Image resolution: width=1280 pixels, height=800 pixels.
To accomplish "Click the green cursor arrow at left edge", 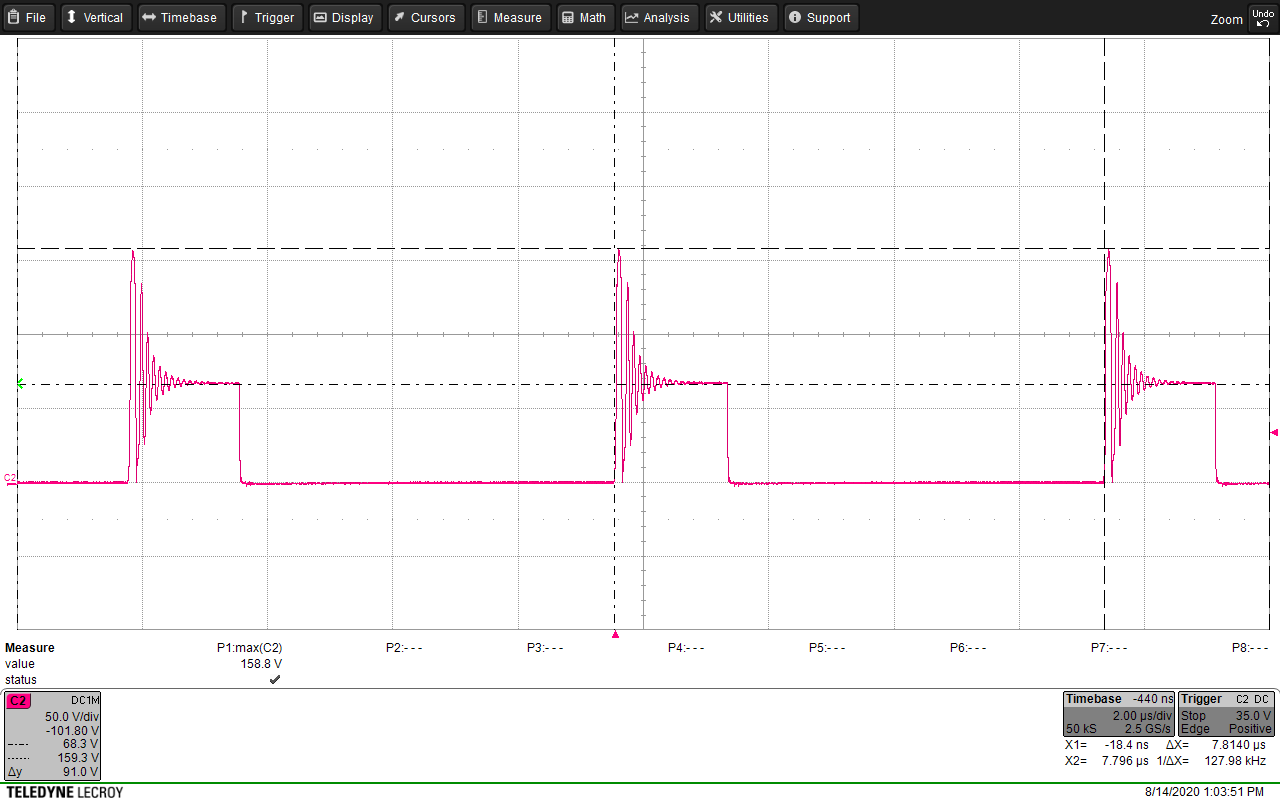I will (20, 383).
